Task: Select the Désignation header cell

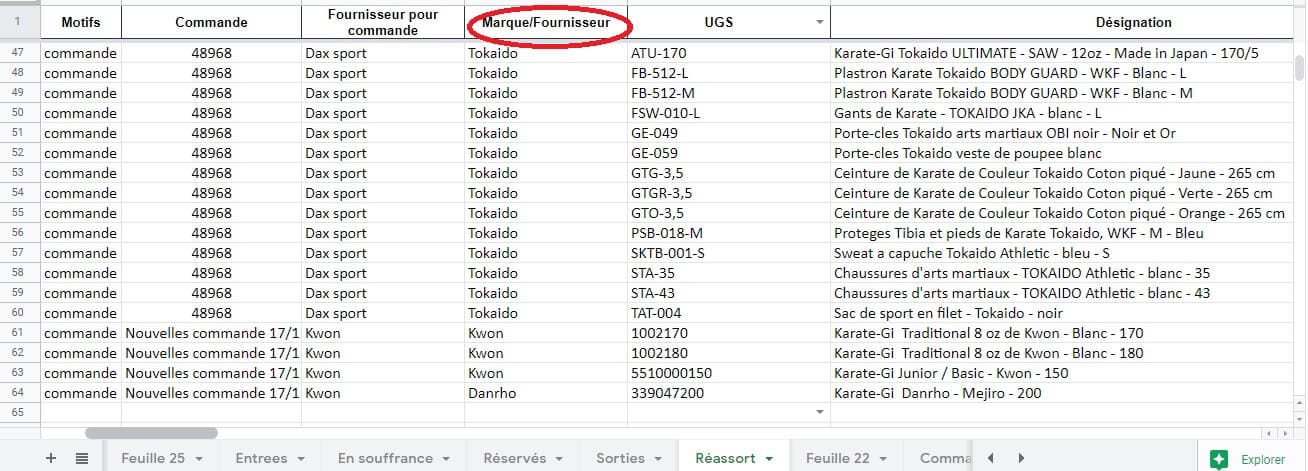Action: point(1061,22)
